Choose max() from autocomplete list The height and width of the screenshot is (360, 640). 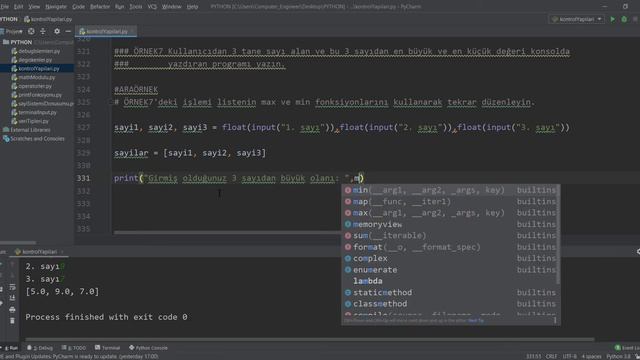[450, 213]
